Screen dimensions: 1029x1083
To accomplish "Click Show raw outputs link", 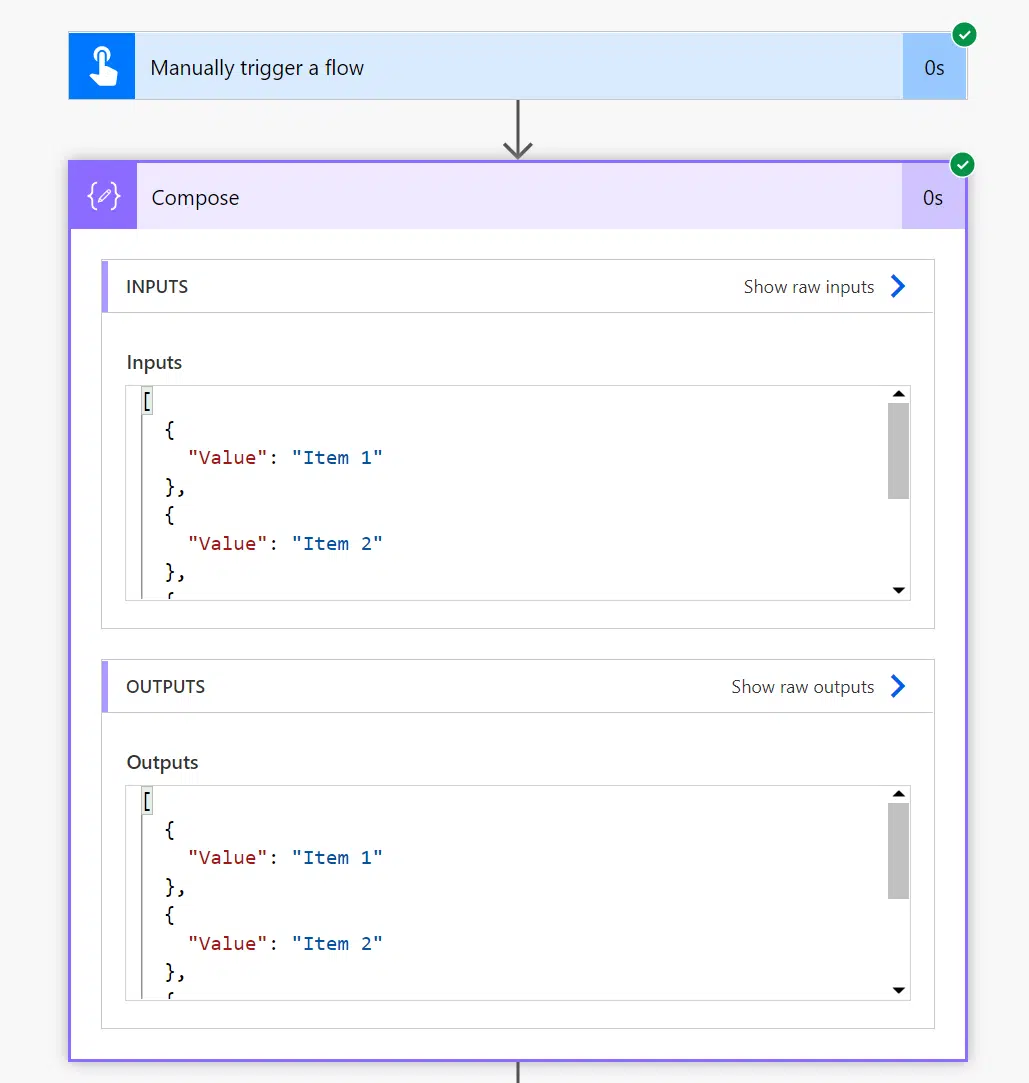I will pyautogui.click(x=802, y=687).
